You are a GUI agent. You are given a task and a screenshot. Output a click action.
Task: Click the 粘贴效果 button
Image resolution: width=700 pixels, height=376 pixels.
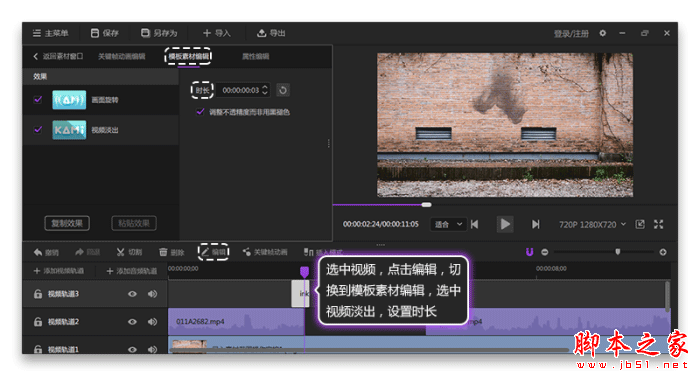pos(134,223)
